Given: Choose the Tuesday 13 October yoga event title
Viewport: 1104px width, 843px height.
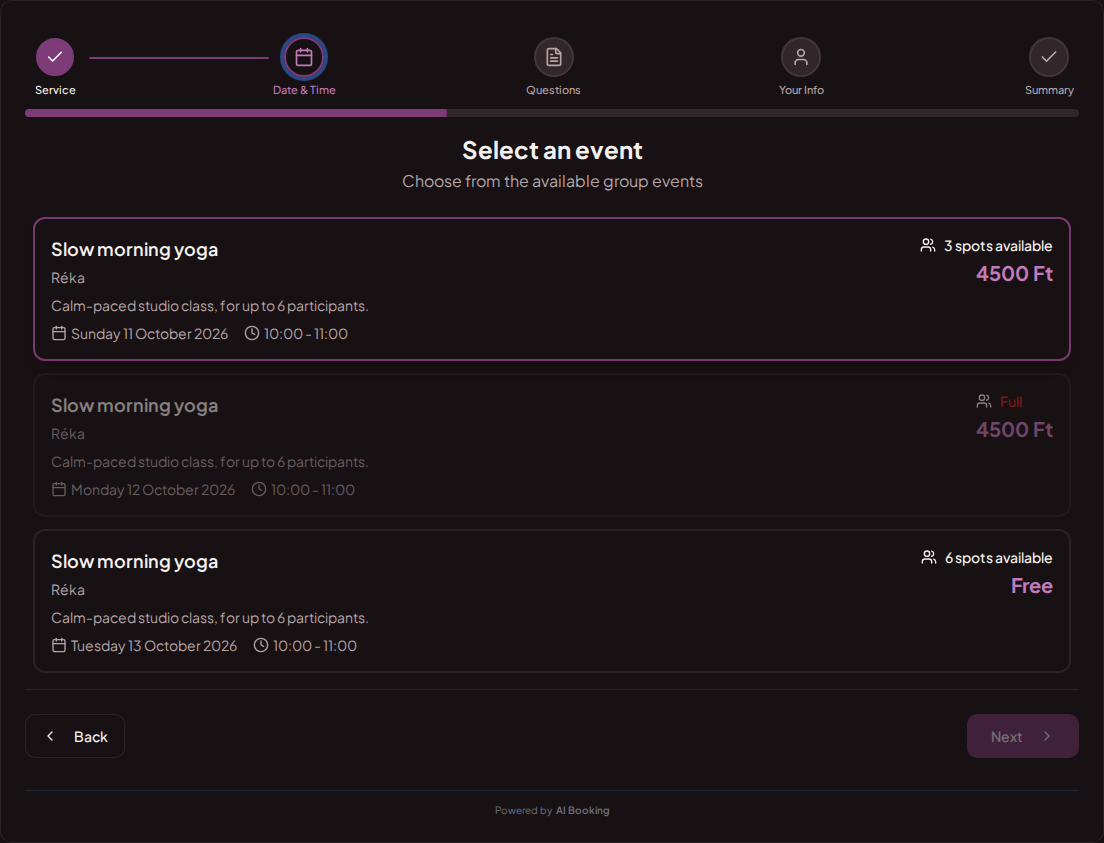Looking at the screenshot, I should (x=134, y=562).
